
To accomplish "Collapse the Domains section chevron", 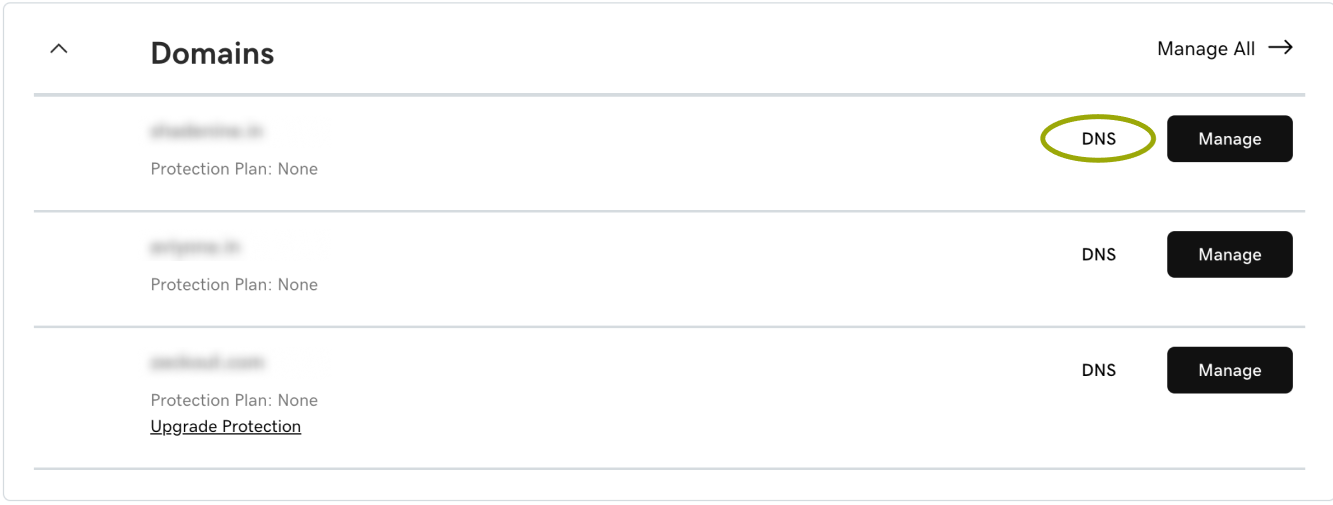I will tap(59, 48).
